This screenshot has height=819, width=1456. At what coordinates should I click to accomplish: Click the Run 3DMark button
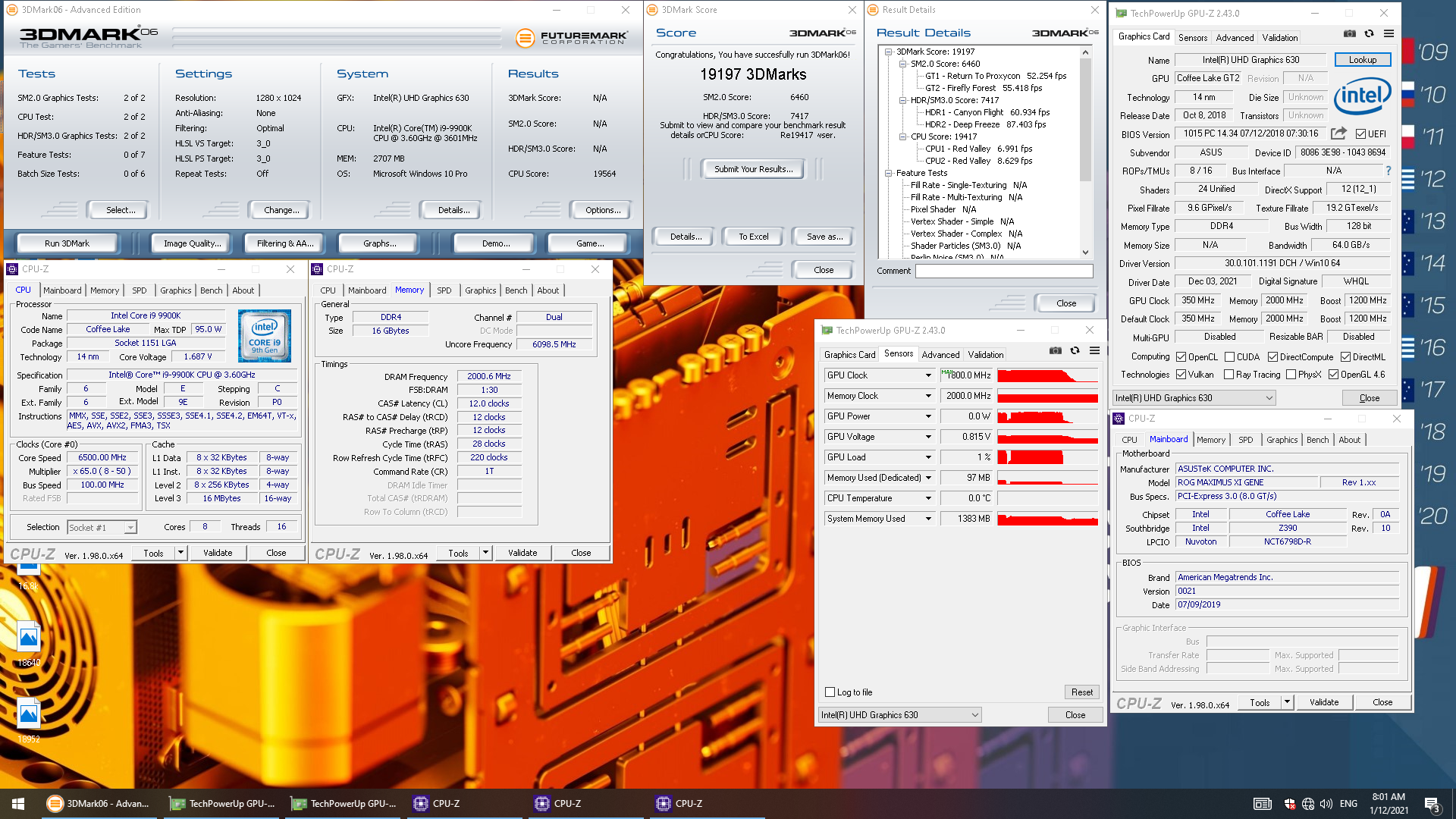[67, 243]
